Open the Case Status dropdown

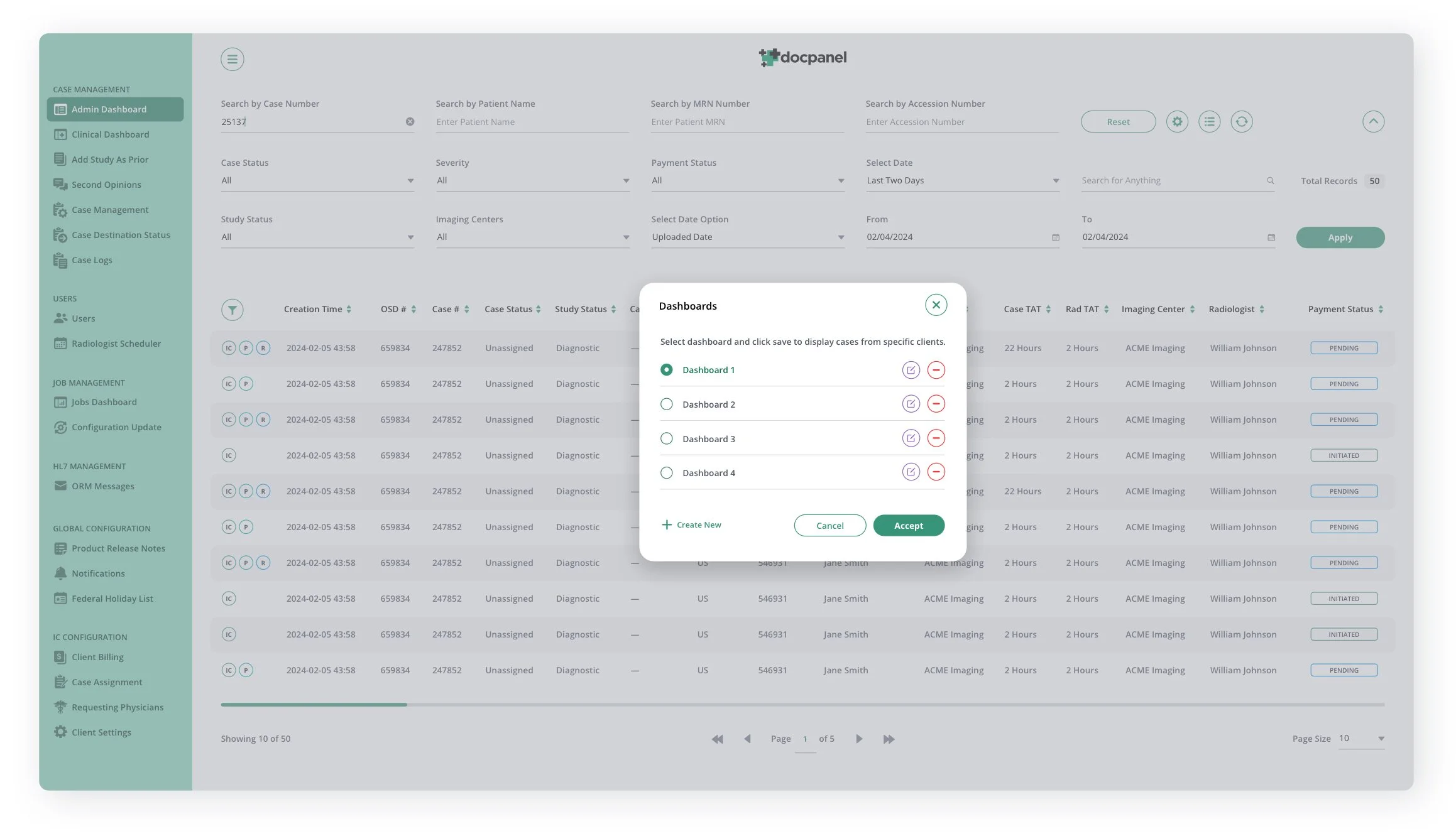point(317,181)
